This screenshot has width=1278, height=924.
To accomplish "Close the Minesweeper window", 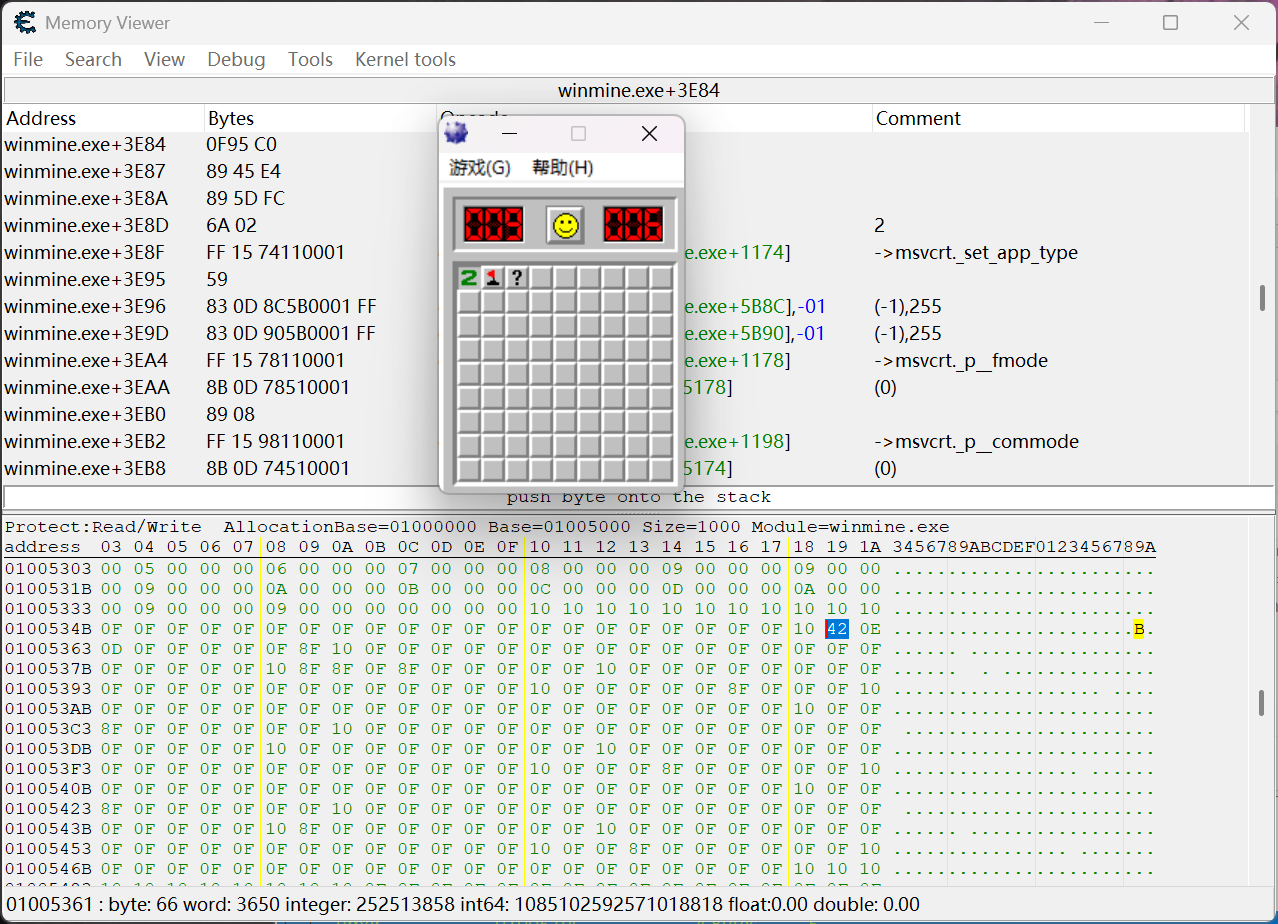I will click(649, 134).
